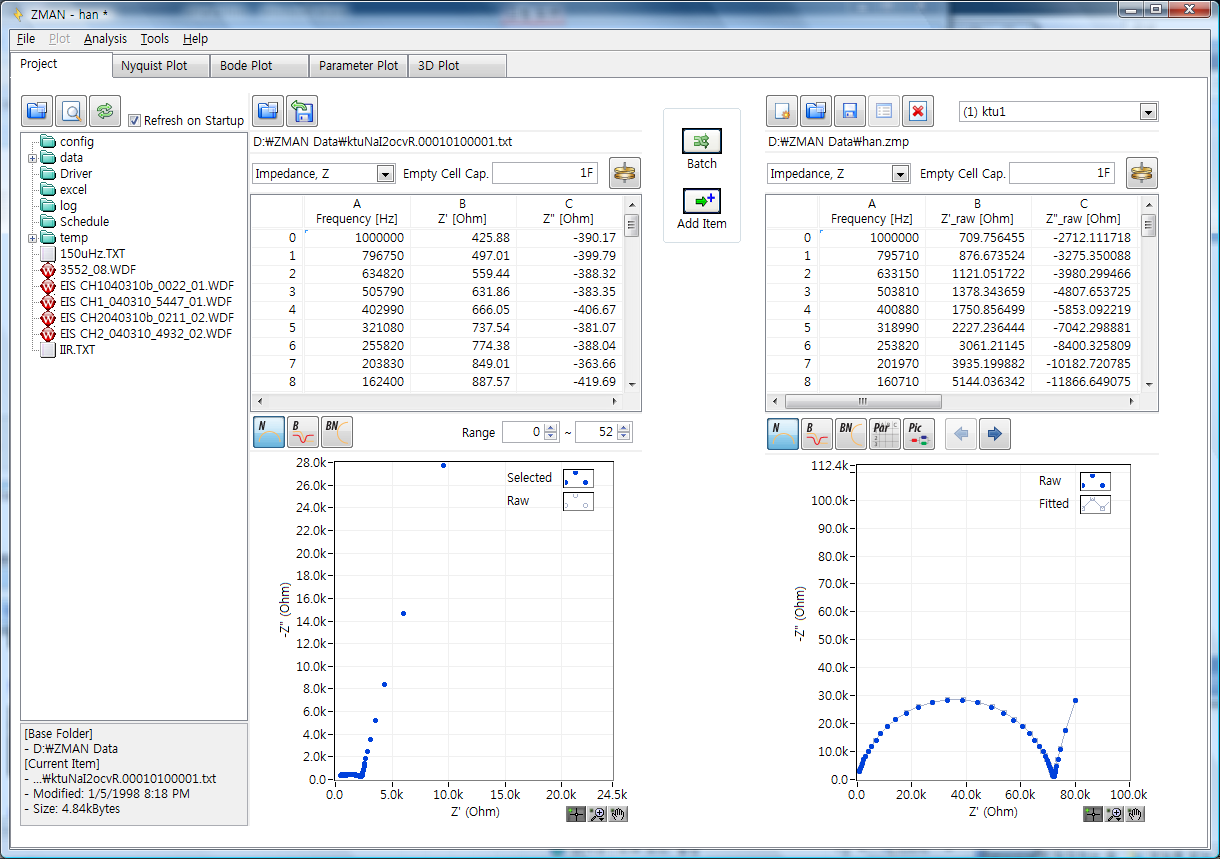Viewport: 1220px width, 859px height.
Task: Switch right panel to Par parameter view
Action: (x=884, y=433)
